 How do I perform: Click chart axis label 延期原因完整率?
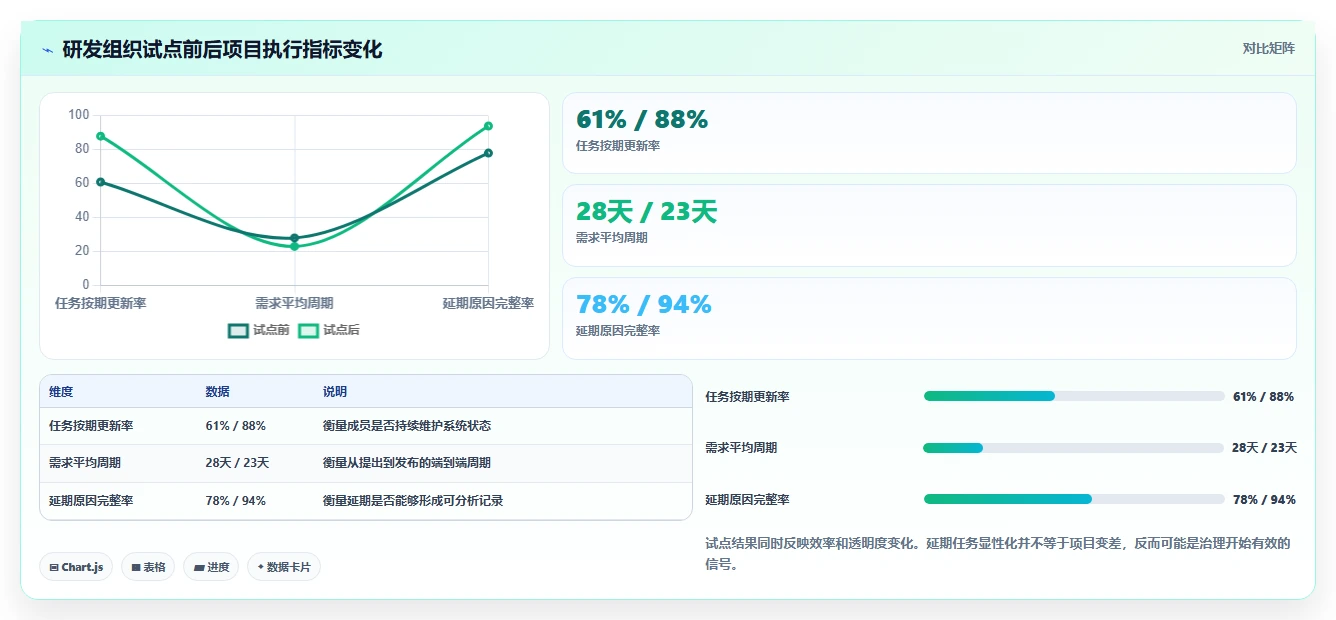488,303
